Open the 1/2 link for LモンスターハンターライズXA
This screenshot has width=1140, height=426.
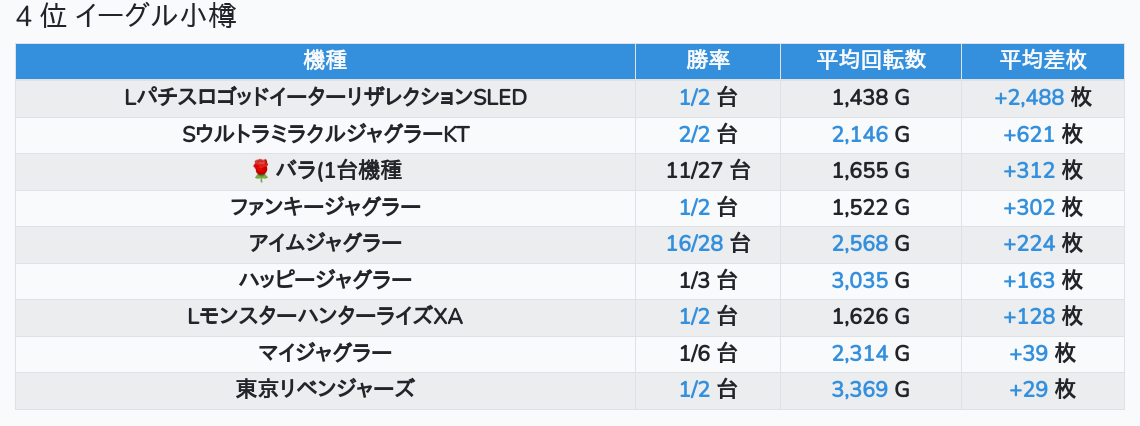tap(694, 316)
